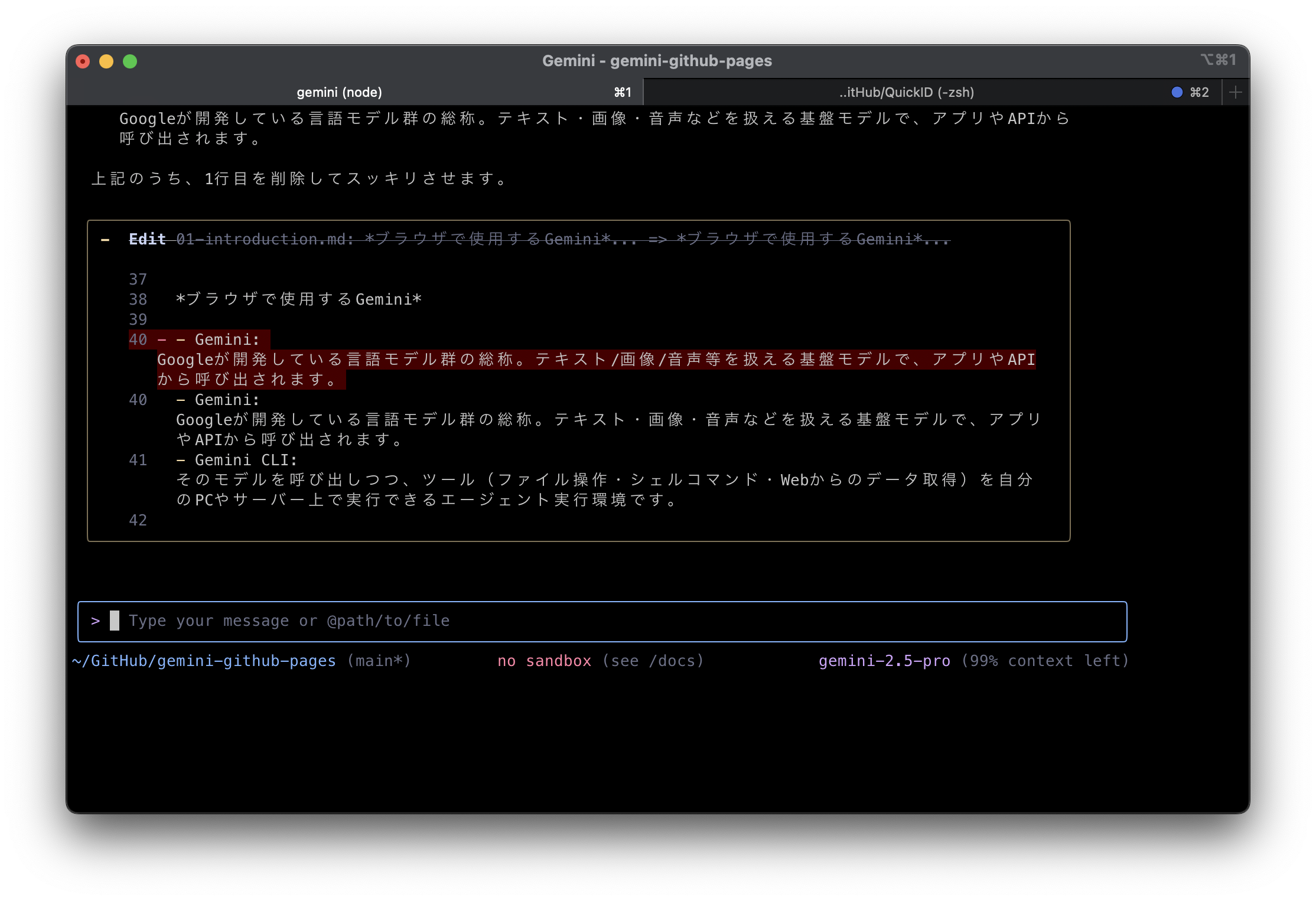
Task: Click the dash status marker beside Edit
Action: pos(105,240)
